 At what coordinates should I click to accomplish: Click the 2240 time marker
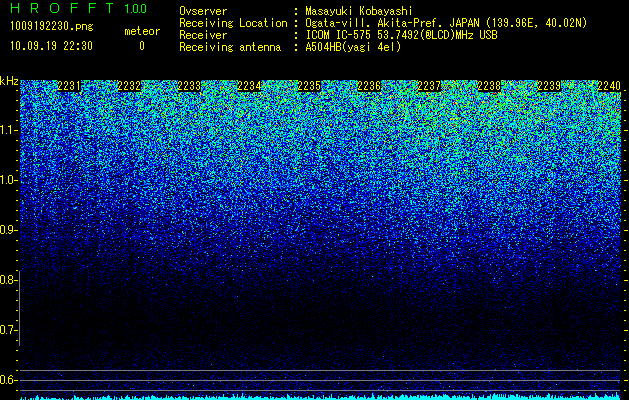609,86
